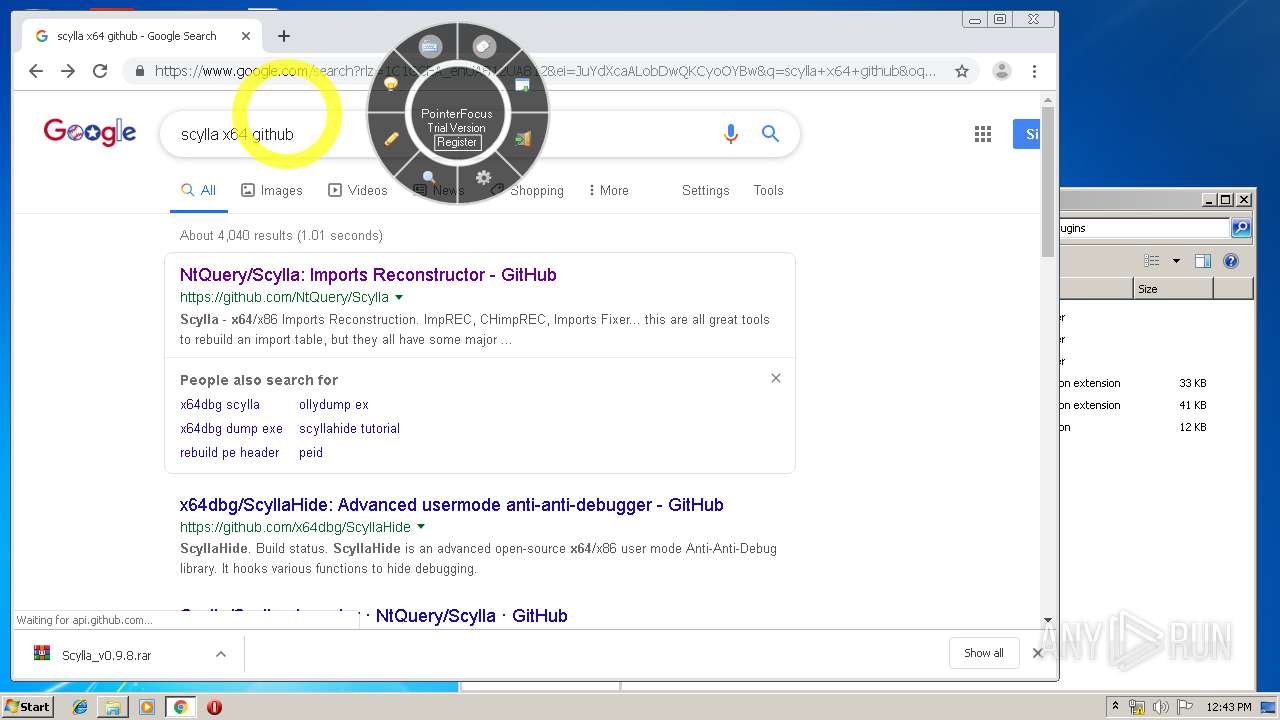Screen dimensions: 1280x720
Task: Open search Settings menu
Action: pos(706,190)
